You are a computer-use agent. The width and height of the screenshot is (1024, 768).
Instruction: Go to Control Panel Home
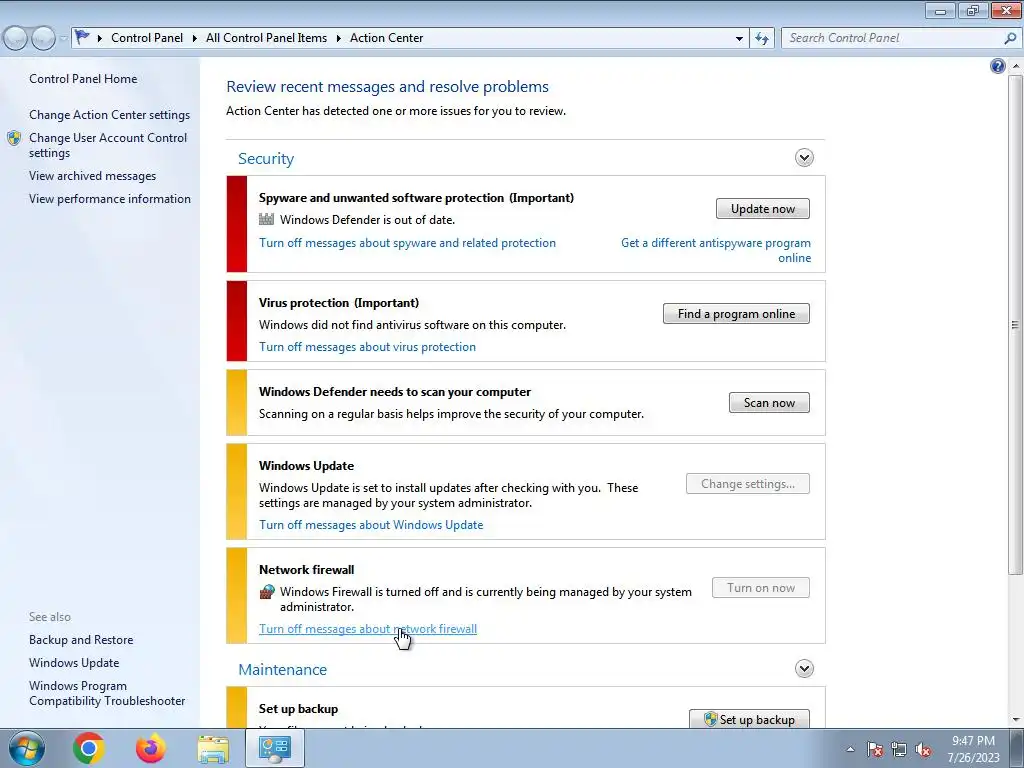click(83, 78)
